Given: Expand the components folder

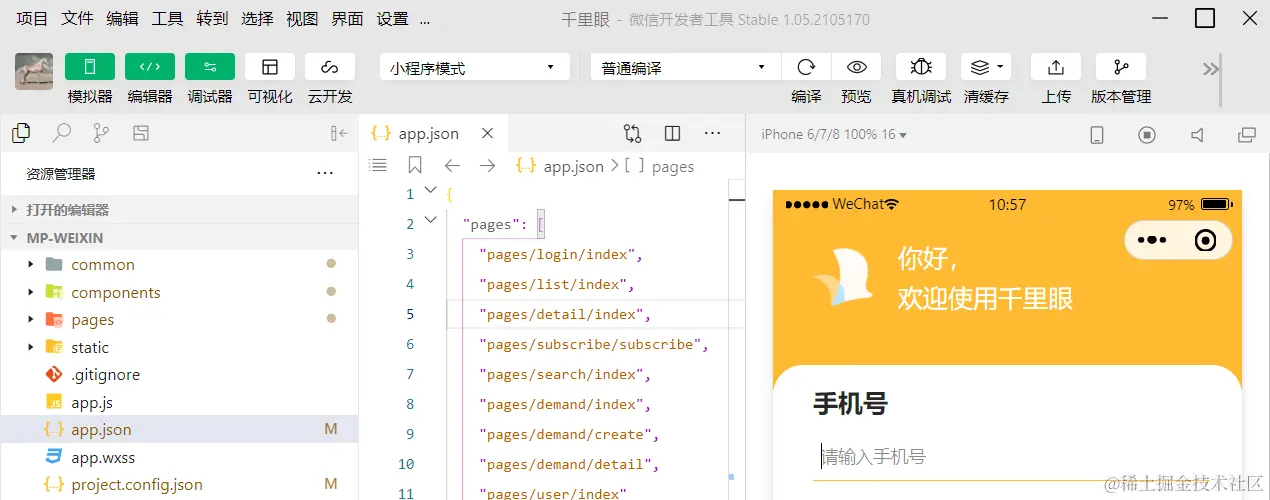Looking at the screenshot, I should [x=180, y=292].
